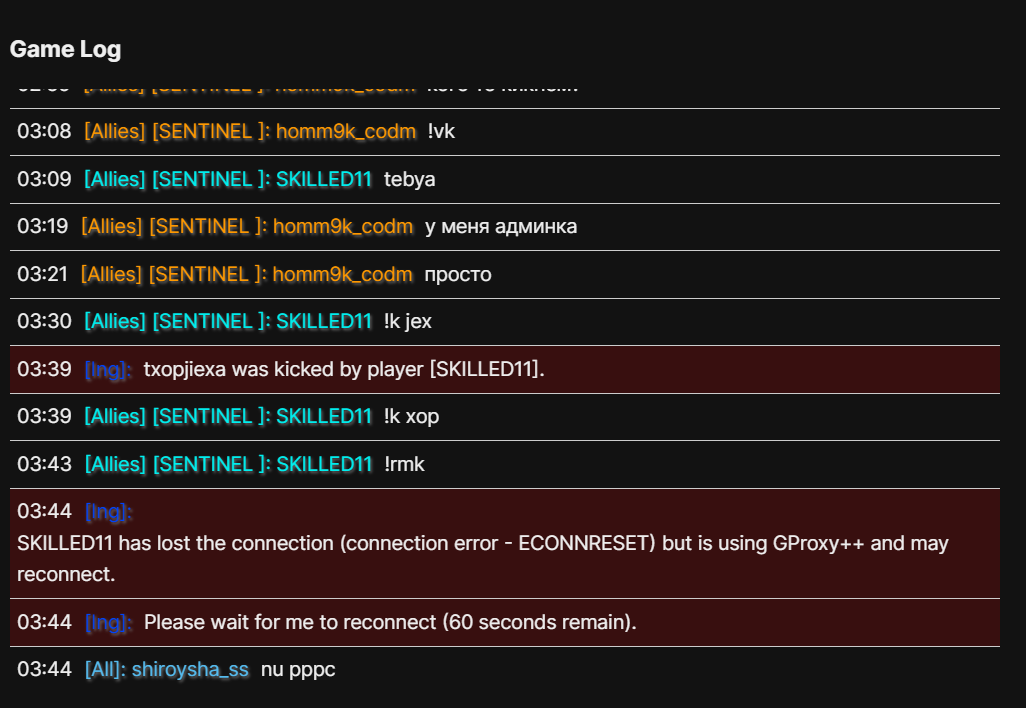
Task: Click SKILLED11 name next to tebya
Action: tap(324, 180)
